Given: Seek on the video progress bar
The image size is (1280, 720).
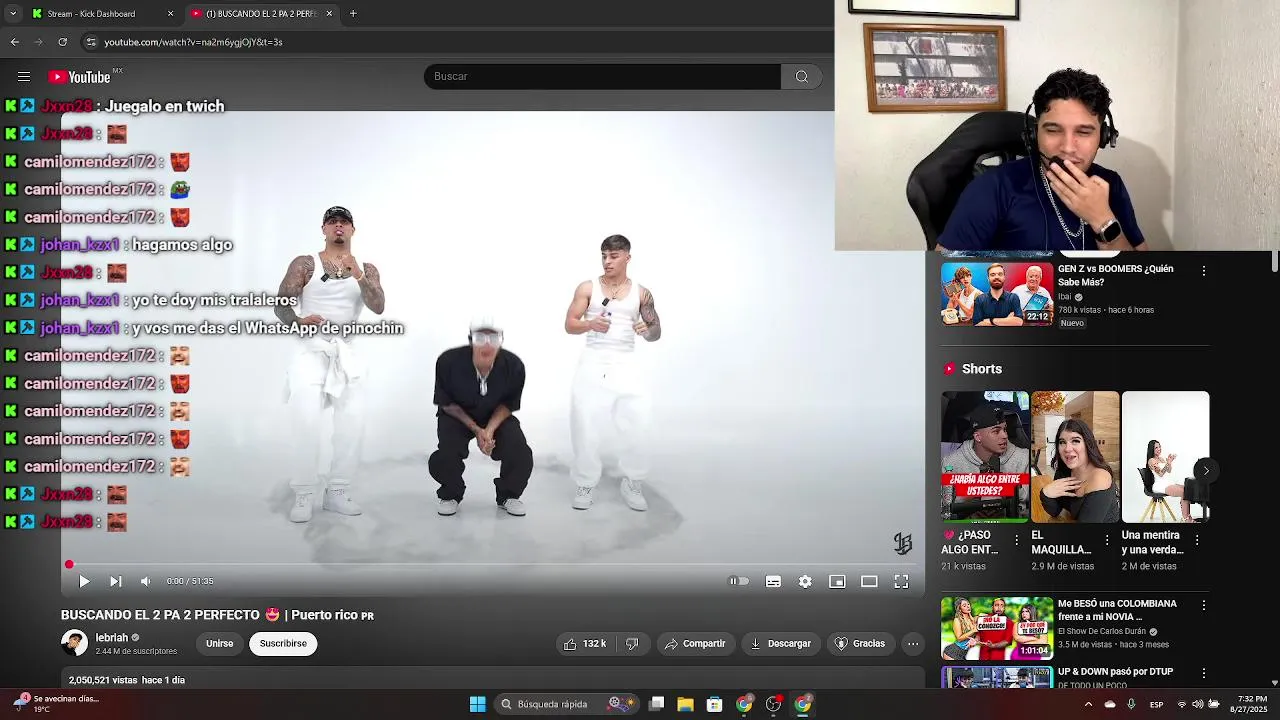Looking at the screenshot, I should 490,564.
